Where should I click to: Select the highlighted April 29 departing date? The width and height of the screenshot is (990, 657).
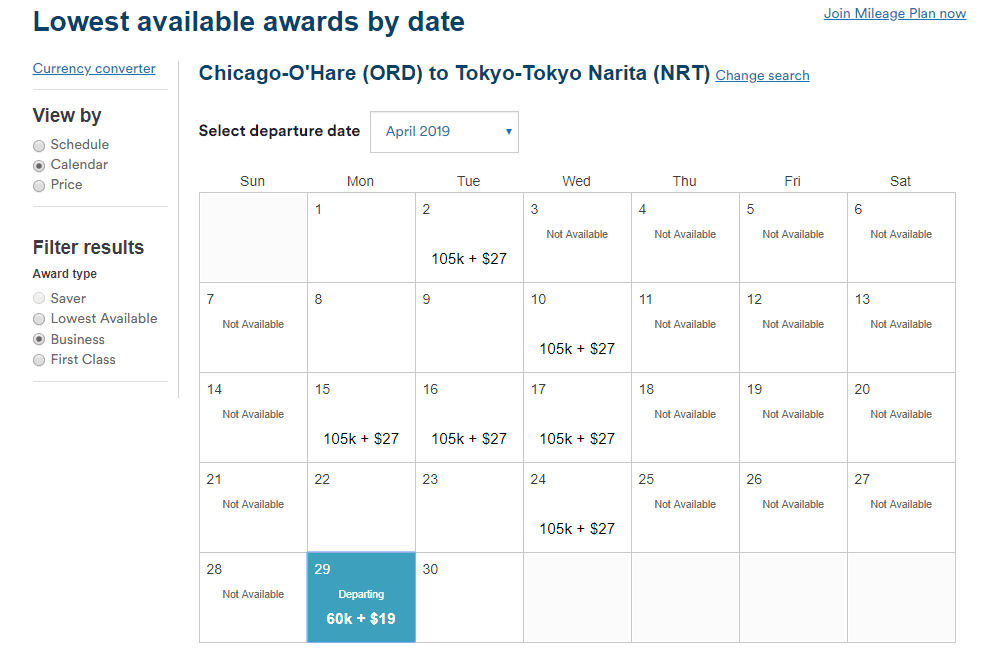tap(360, 597)
